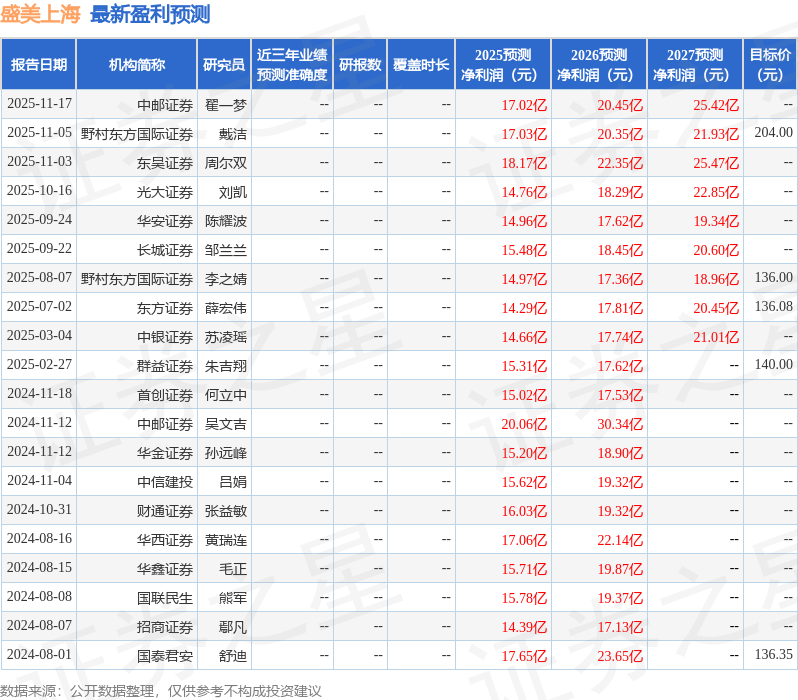Select analyst 薛宏伟
The image size is (798, 700).
point(225,309)
